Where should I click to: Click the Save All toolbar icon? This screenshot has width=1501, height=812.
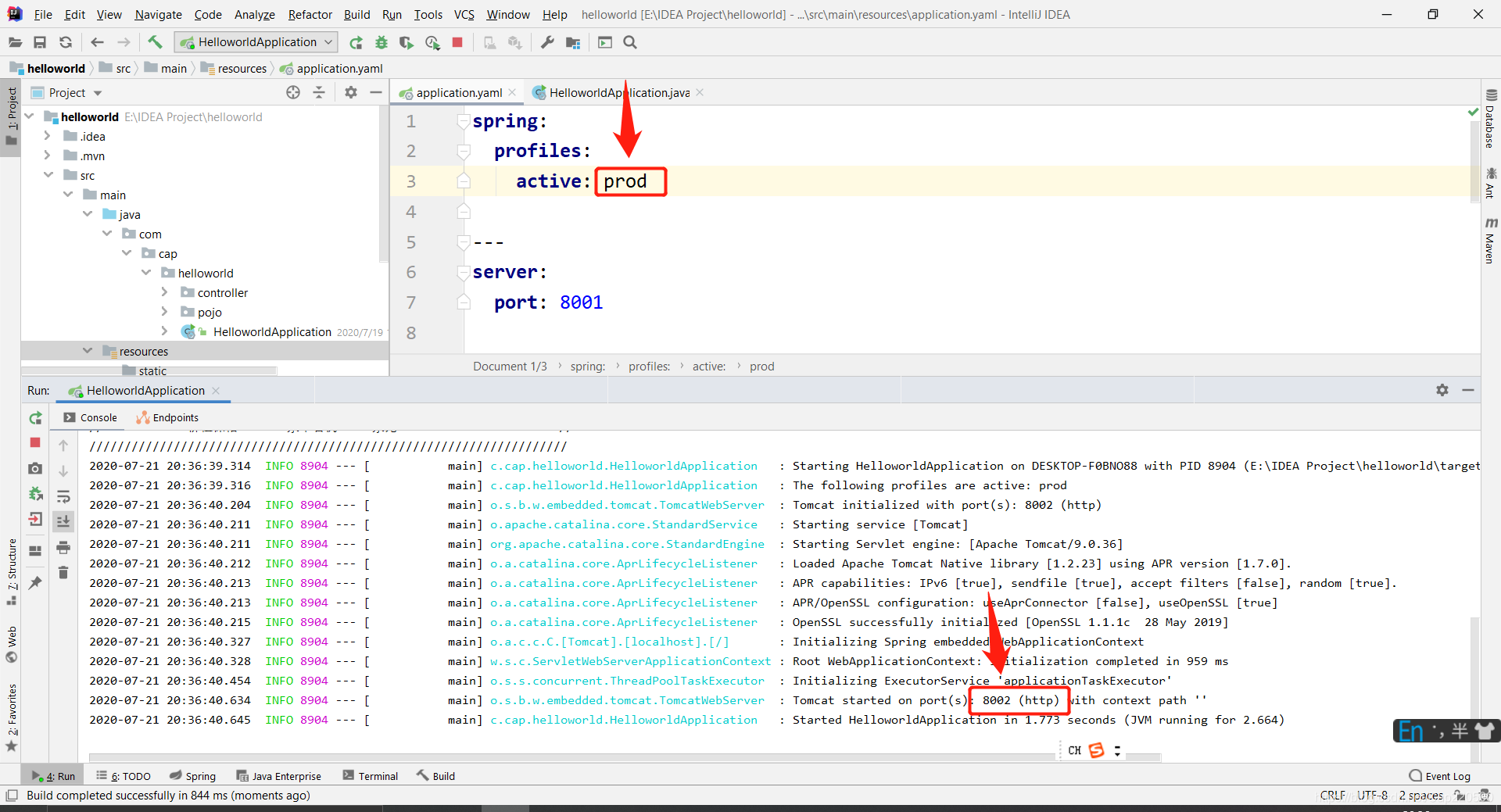tap(40, 42)
